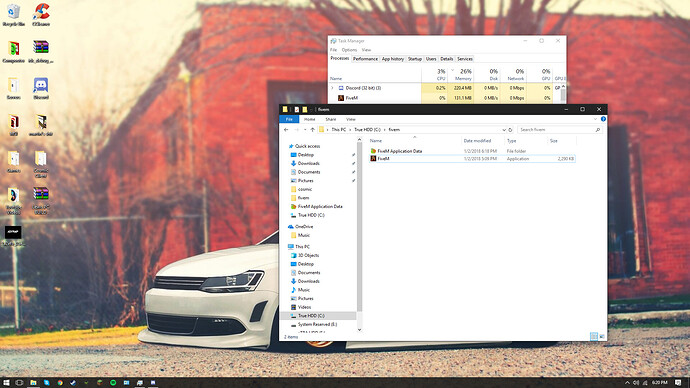Viewport: 690px width, 388px height.
Task: Sort files by Date modified column
Action: (477, 141)
